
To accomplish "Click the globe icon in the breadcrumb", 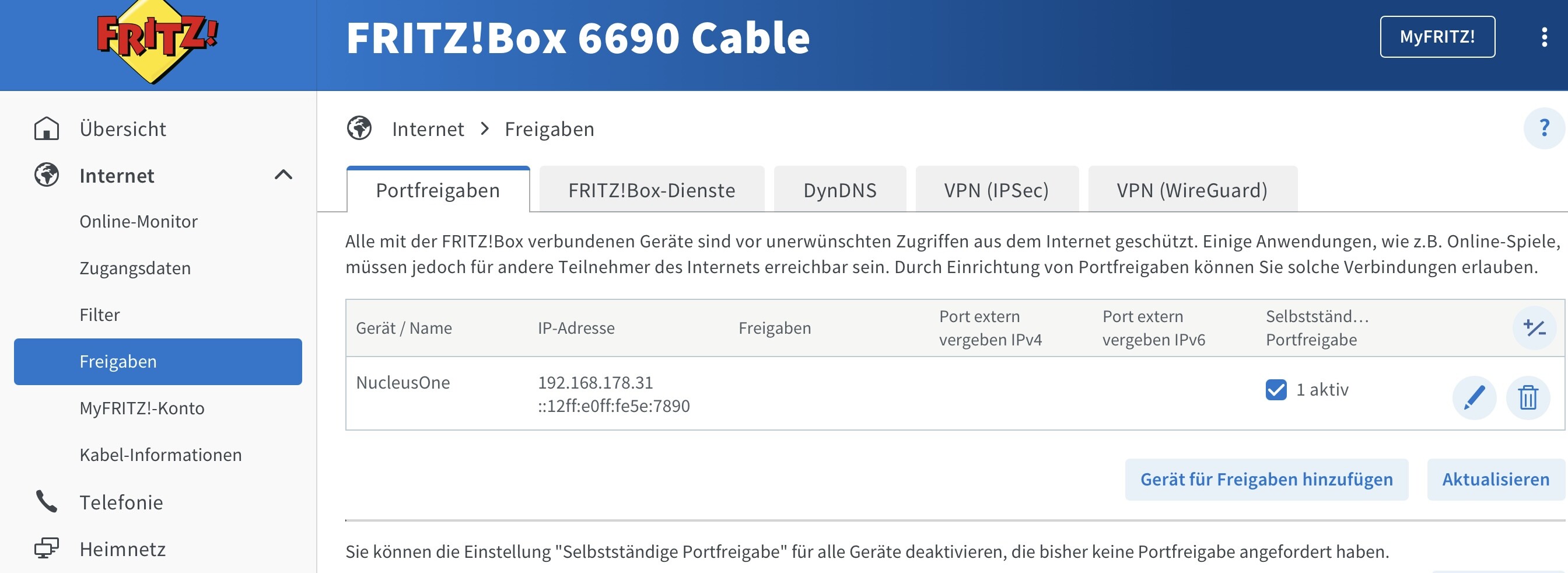I will [x=359, y=128].
